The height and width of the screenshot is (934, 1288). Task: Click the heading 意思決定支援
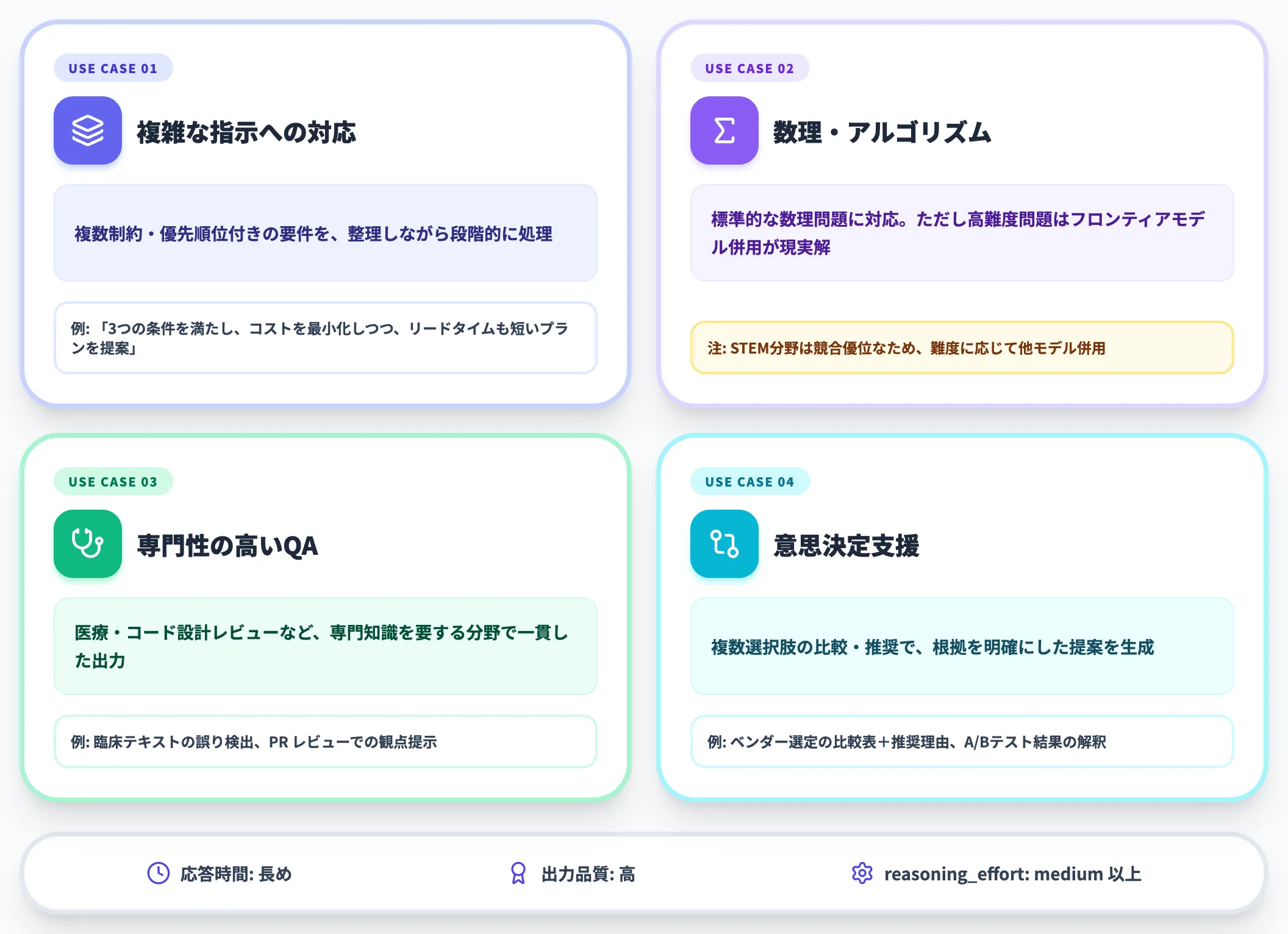tap(846, 546)
